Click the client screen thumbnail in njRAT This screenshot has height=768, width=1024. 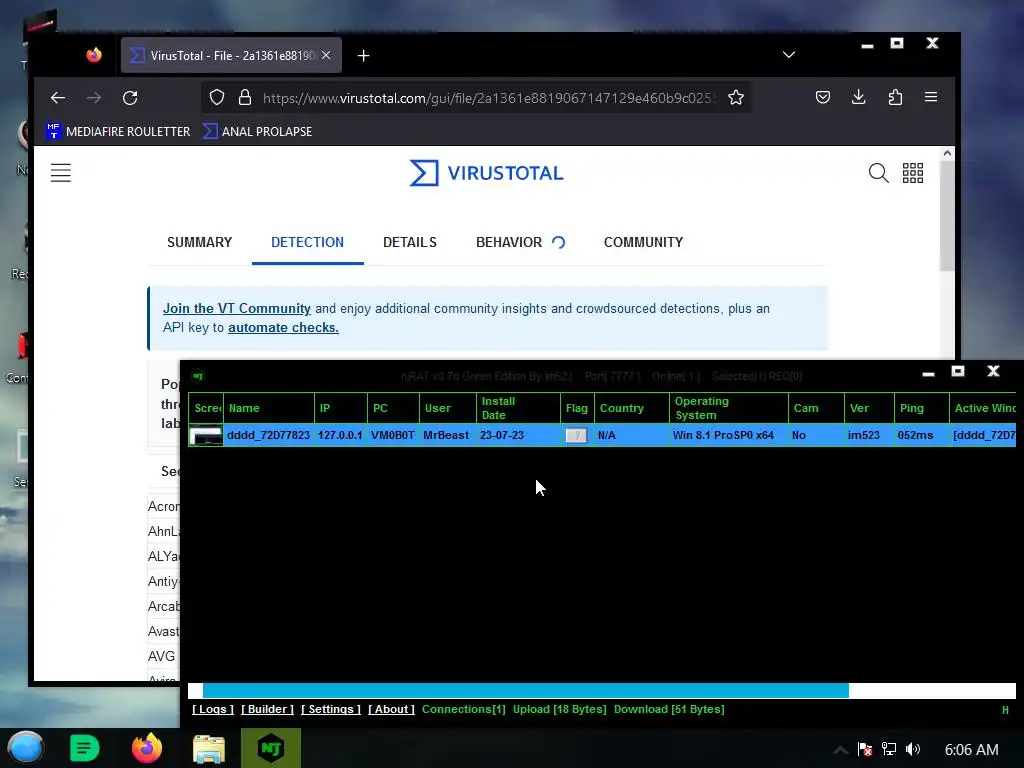click(x=206, y=435)
